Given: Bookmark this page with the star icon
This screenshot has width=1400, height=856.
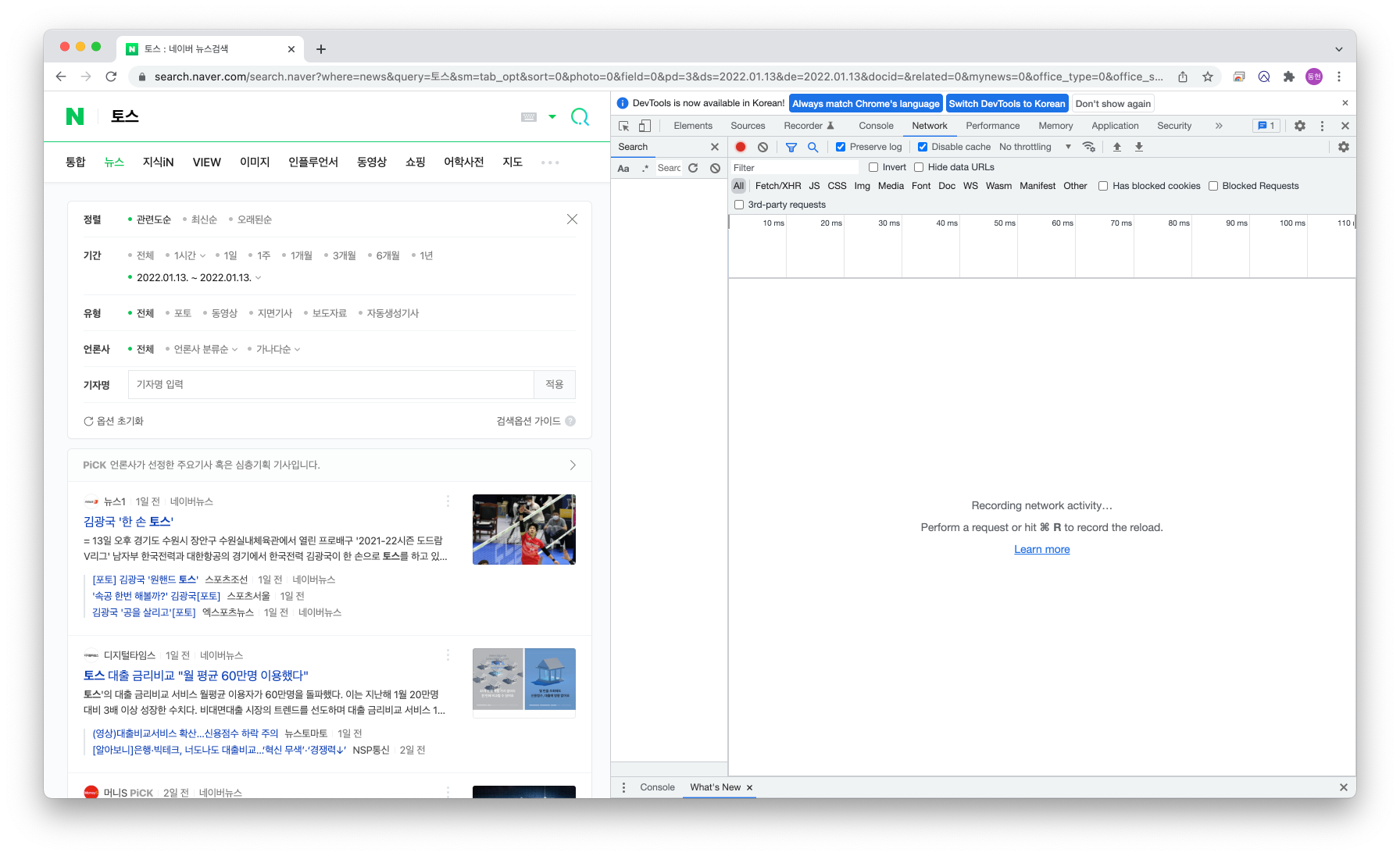Looking at the screenshot, I should click(x=1208, y=77).
